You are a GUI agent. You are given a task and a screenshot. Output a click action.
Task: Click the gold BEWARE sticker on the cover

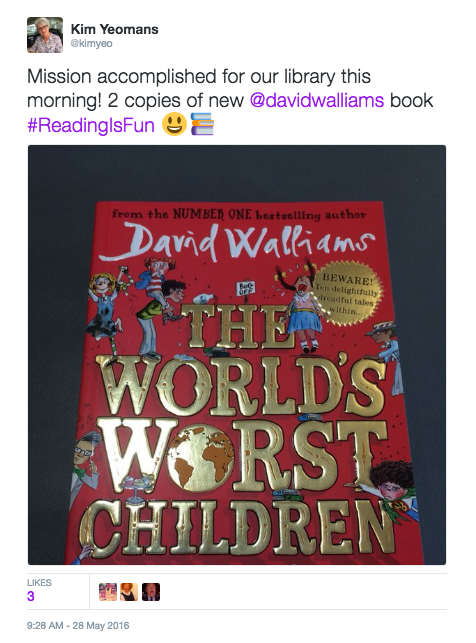(x=346, y=294)
